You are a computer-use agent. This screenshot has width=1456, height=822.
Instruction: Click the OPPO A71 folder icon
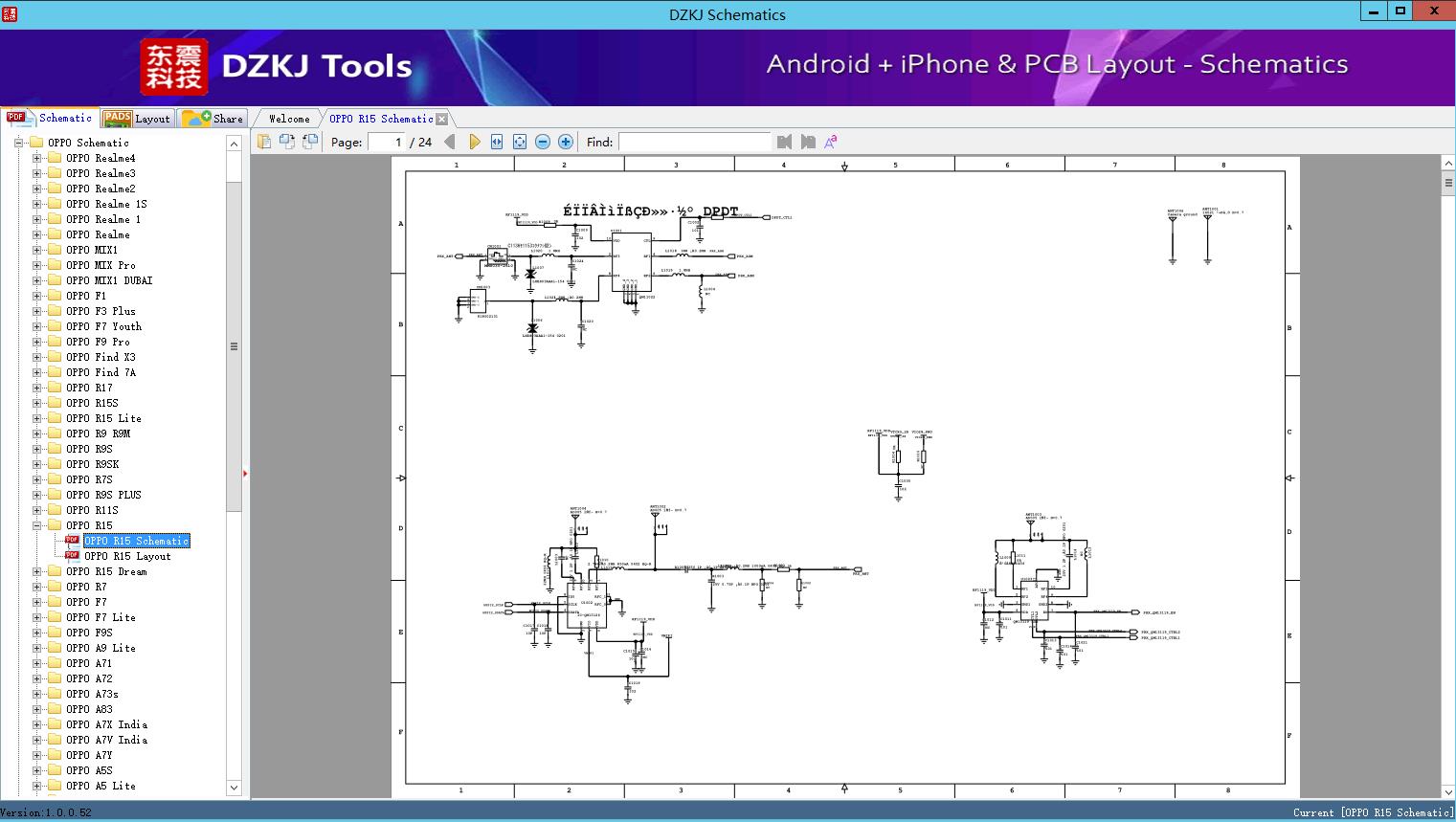[55, 663]
